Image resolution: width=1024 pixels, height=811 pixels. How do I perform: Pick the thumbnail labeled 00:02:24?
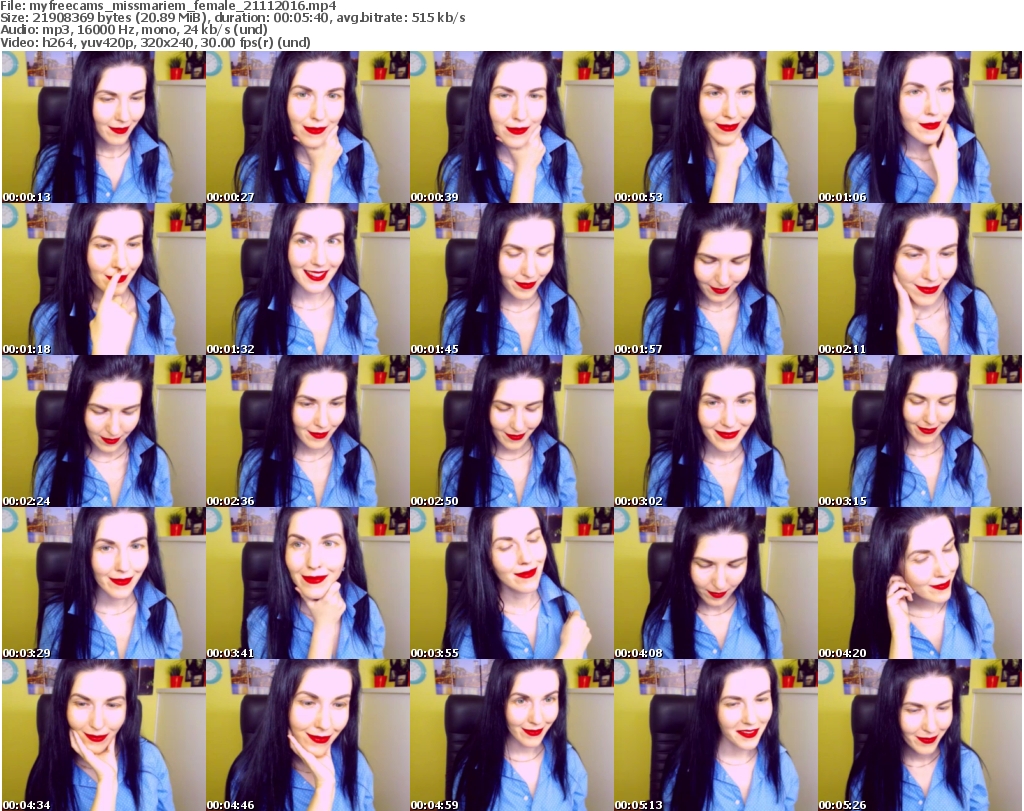(x=104, y=431)
